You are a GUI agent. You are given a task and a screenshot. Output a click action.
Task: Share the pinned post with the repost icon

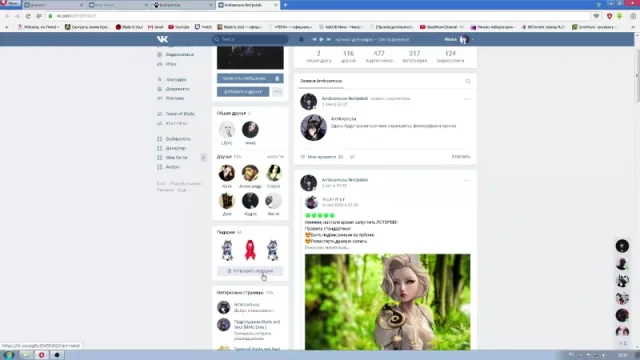coord(352,157)
